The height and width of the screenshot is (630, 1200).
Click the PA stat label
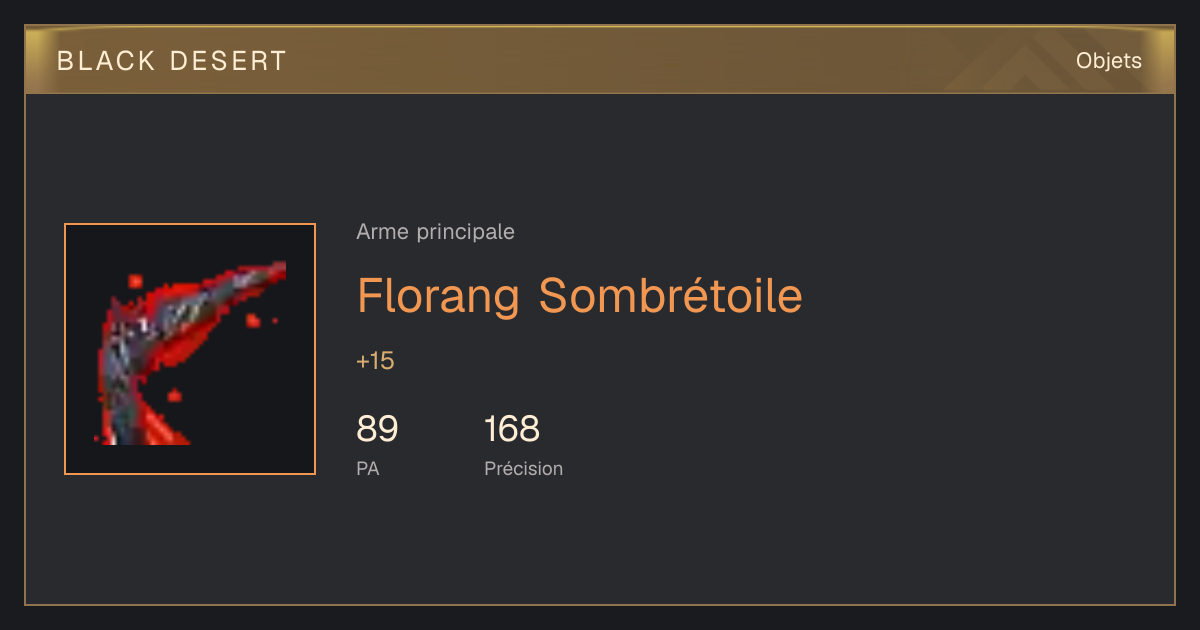[367, 468]
